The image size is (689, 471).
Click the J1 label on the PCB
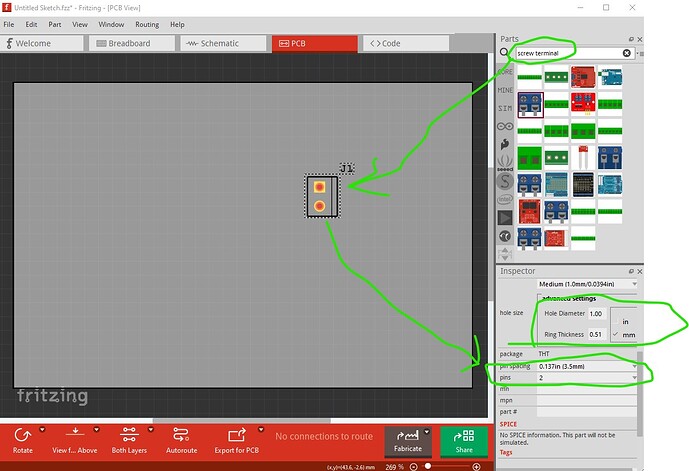[347, 168]
